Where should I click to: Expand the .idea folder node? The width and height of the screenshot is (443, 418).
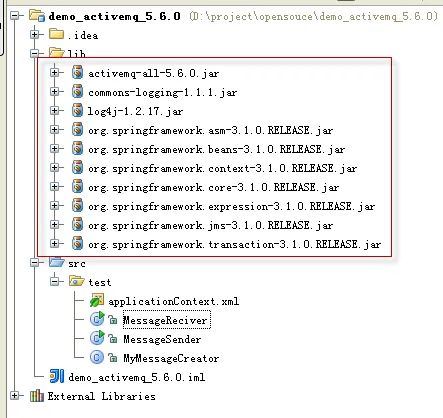[x=35, y=34]
